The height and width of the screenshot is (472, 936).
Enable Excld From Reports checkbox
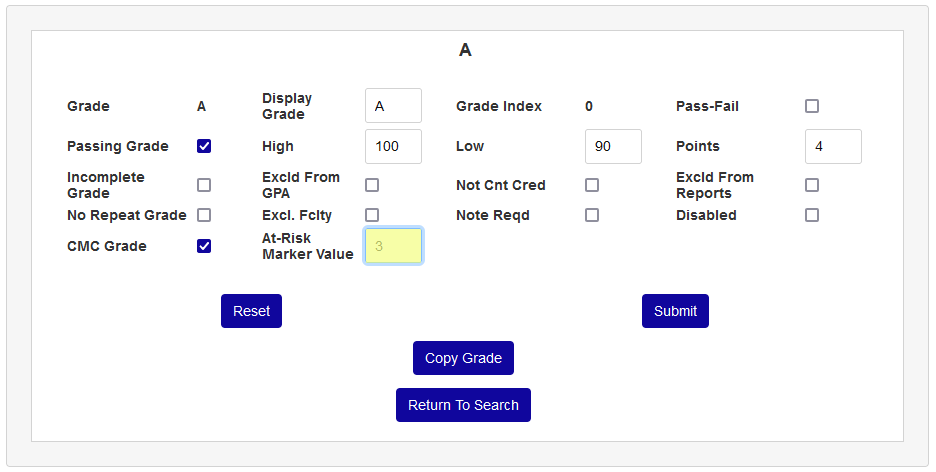(812, 185)
